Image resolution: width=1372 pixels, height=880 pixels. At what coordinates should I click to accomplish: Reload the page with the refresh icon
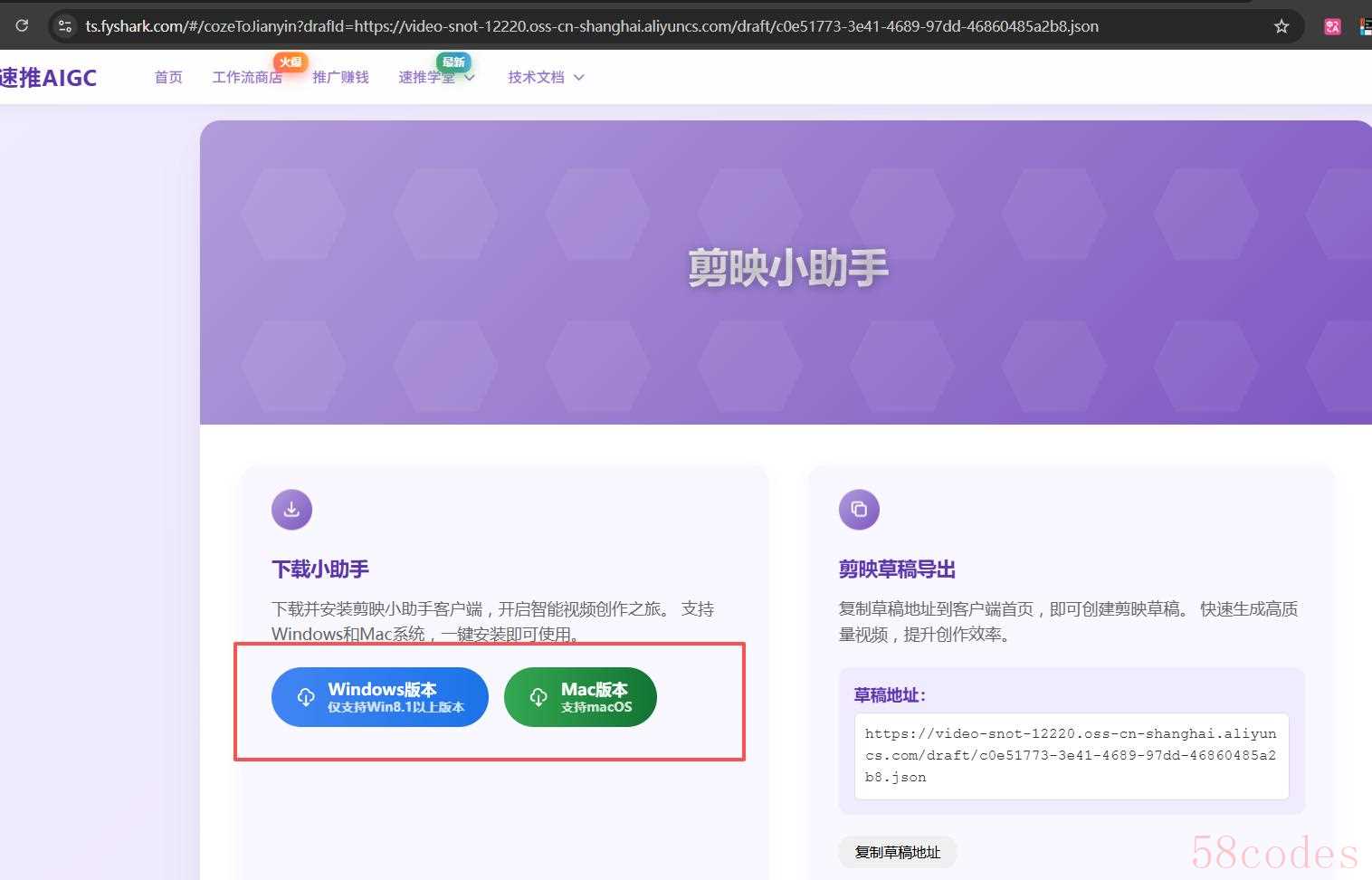[22, 26]
